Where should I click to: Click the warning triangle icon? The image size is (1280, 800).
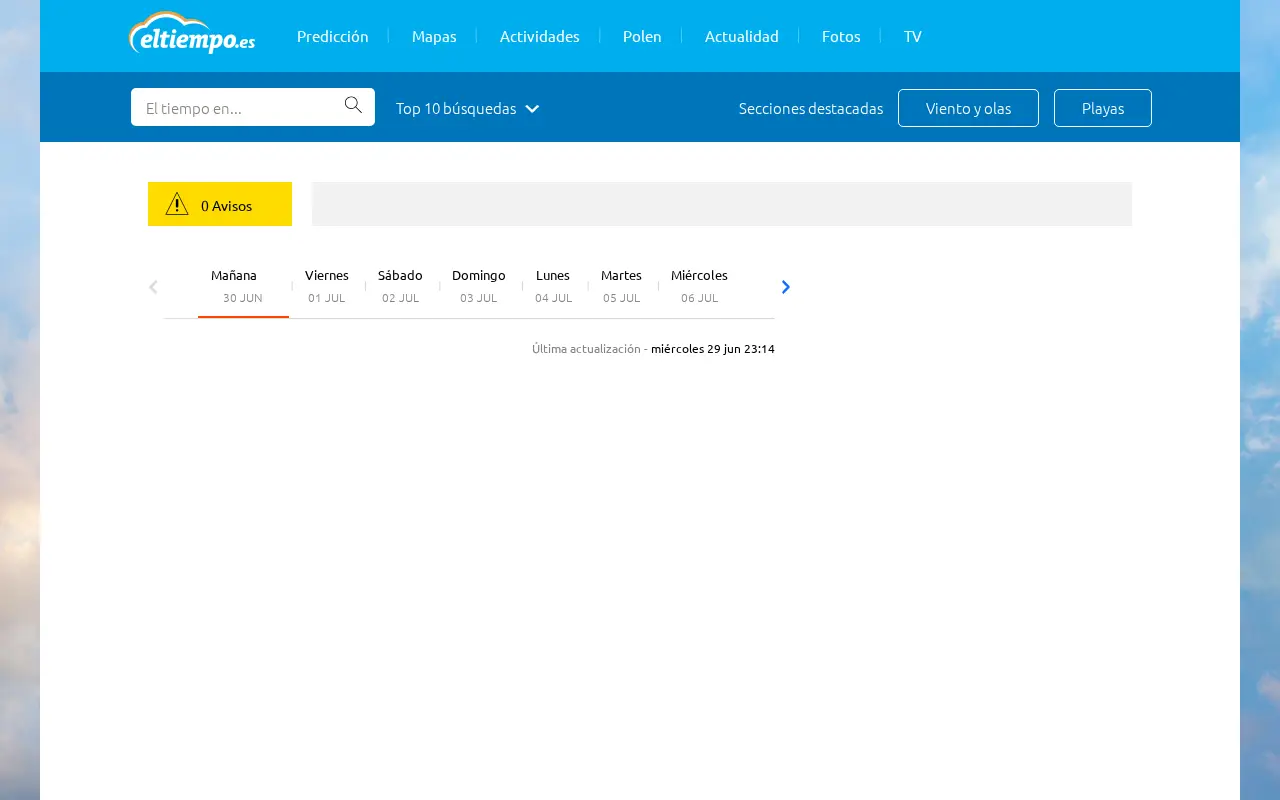[x=177, y=204]
